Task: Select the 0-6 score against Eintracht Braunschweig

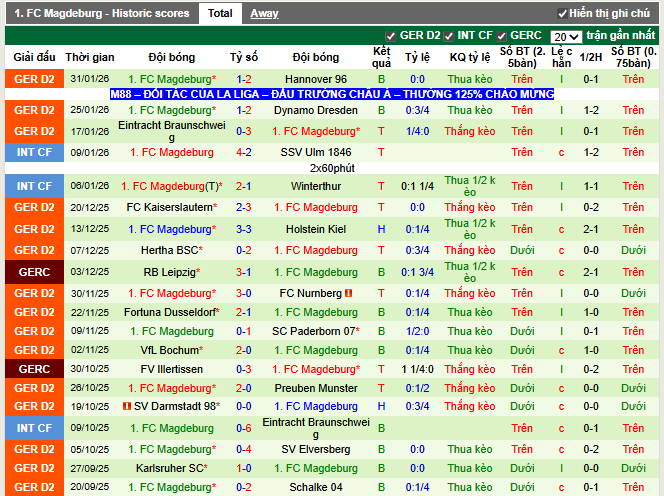Action: [243, 428]
